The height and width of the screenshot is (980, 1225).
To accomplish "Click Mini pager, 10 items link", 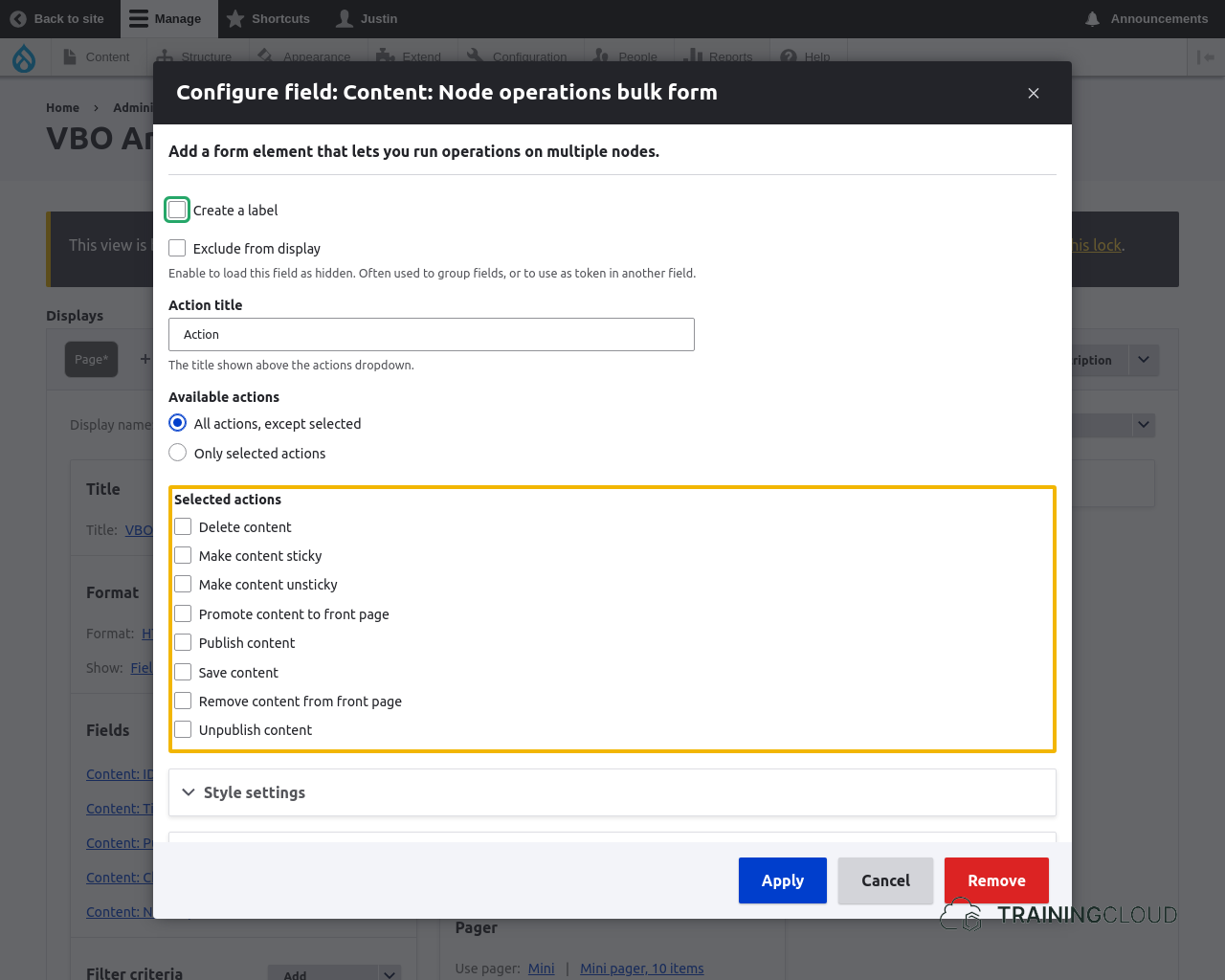I will click(x=641, y=969).
